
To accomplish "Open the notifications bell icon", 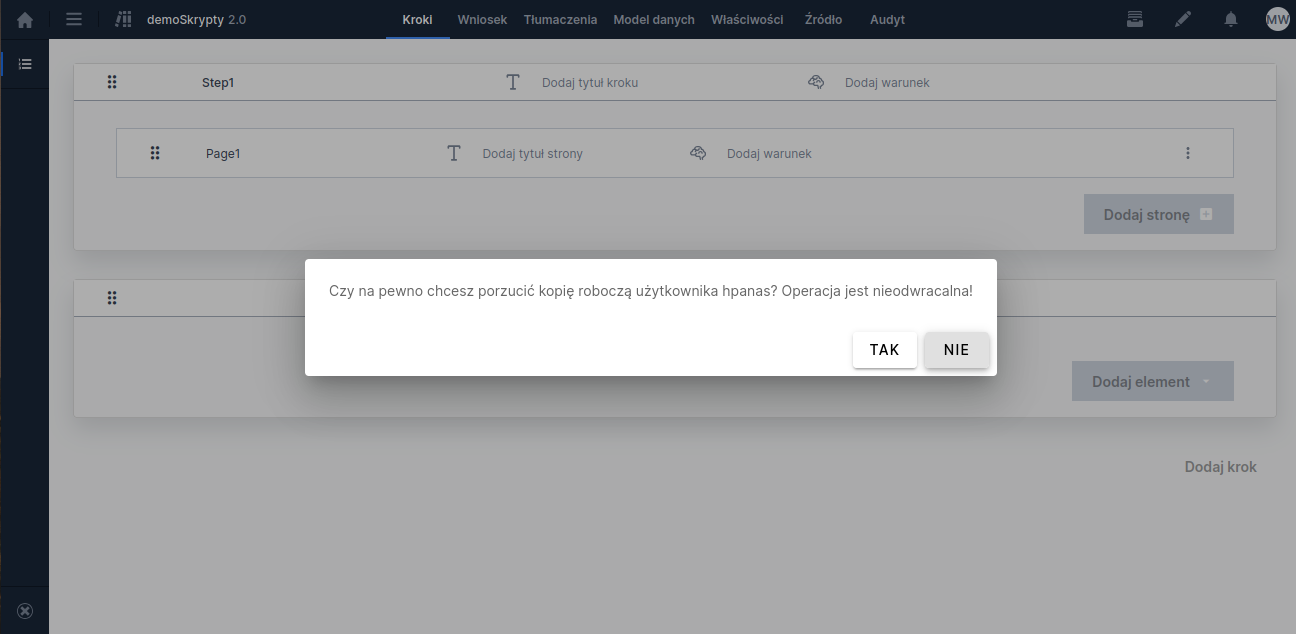I will tap(1231, 19).
